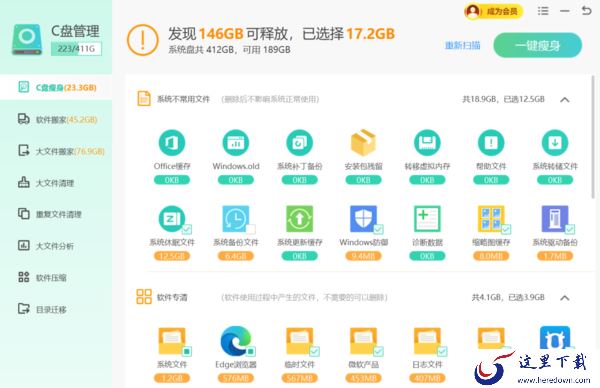Collapse the 系统不常用文件 section chevron
This screenshot has width=600, height=388.
[x=564, y=100]
